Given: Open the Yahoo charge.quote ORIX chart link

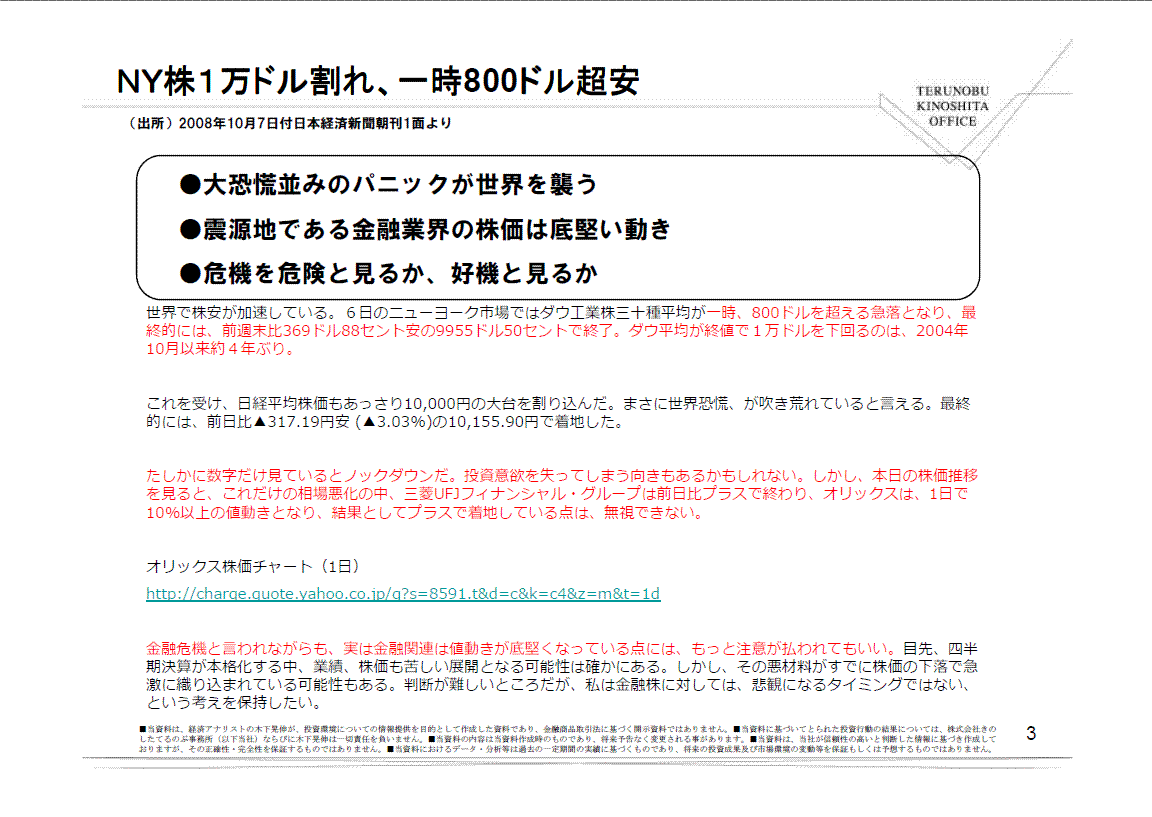Looking at the screenshot, I should (x=402, y=594).
